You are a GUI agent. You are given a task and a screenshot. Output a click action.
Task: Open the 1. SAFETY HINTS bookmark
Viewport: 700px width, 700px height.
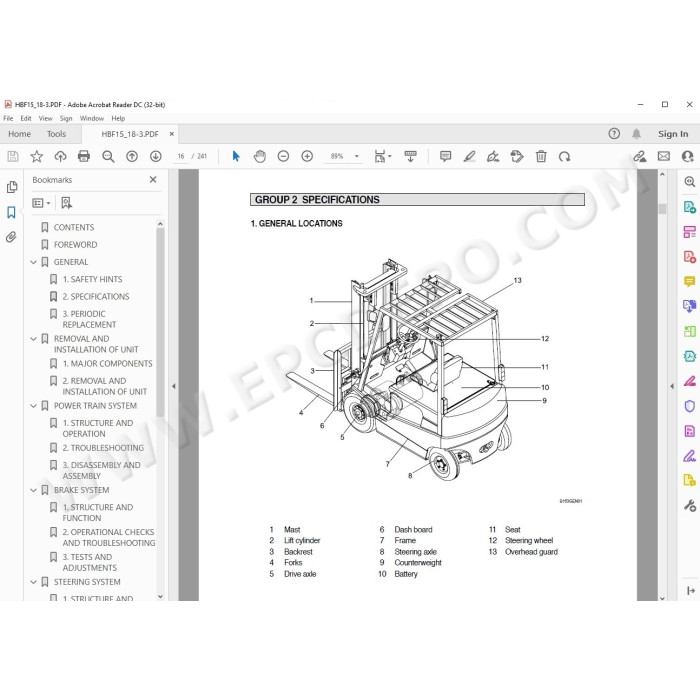92,279
